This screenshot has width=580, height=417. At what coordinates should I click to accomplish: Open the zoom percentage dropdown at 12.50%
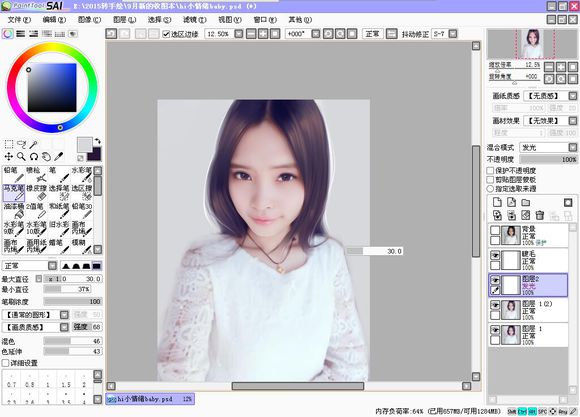tap(239, 34)
